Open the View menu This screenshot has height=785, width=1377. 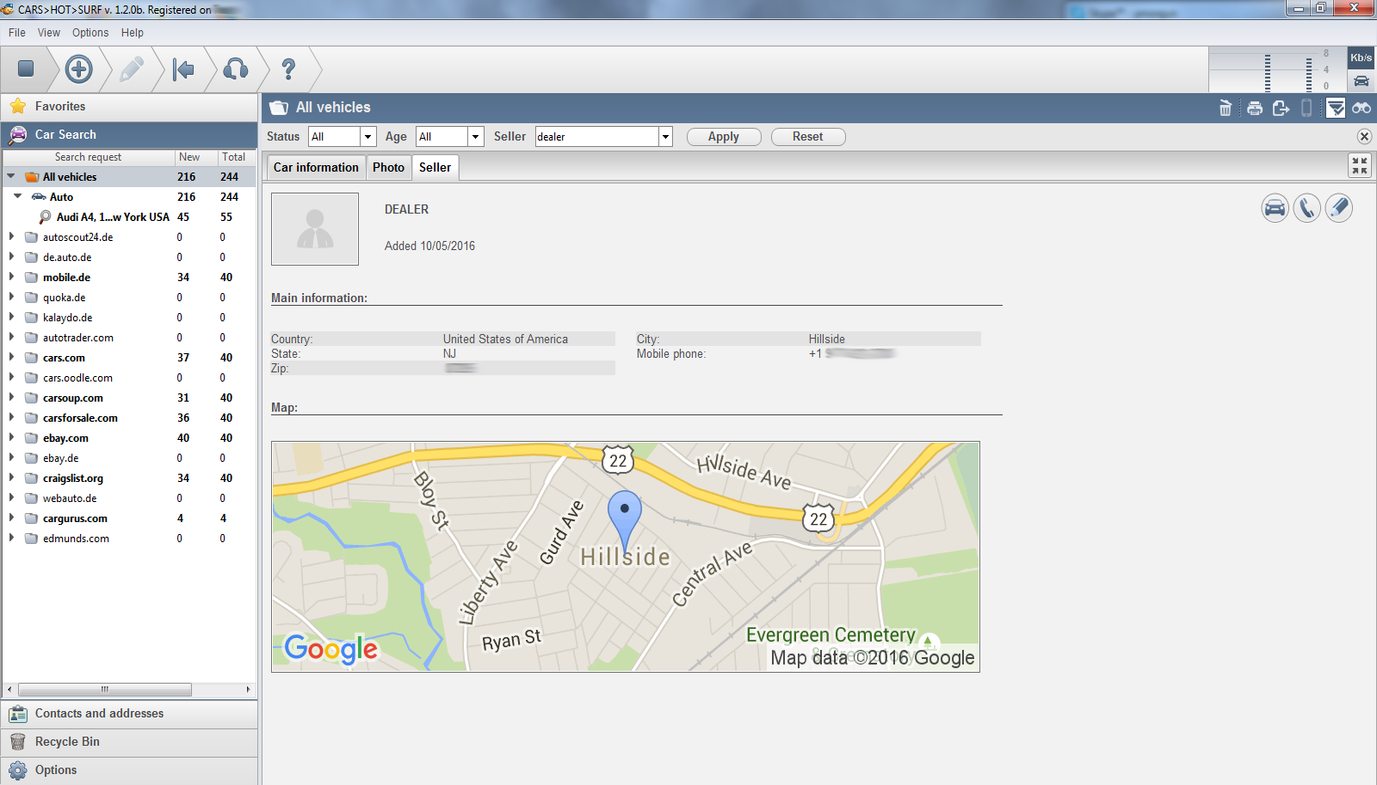pyautogui.click(x=49, y=33)
